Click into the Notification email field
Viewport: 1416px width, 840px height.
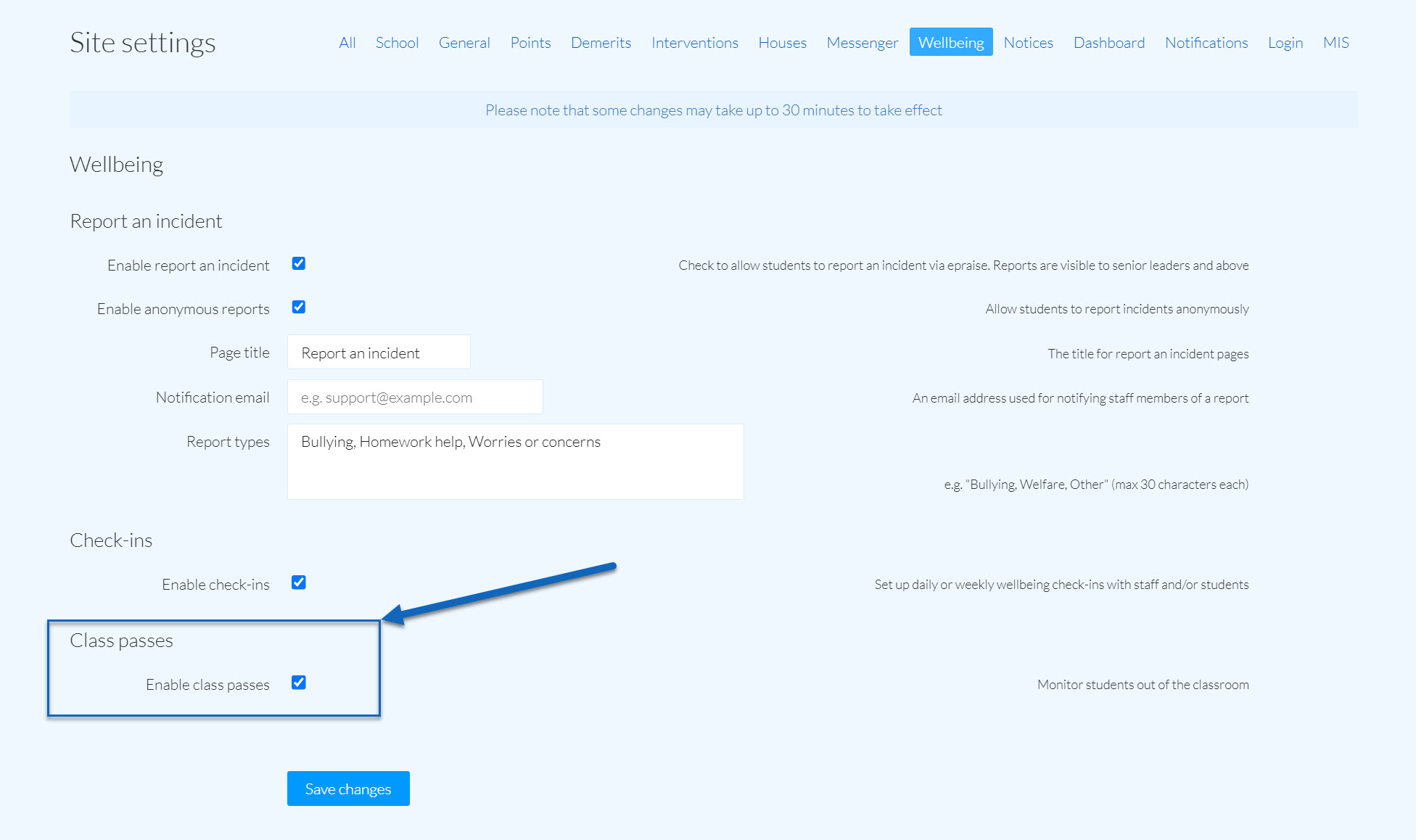coord(415,397)
